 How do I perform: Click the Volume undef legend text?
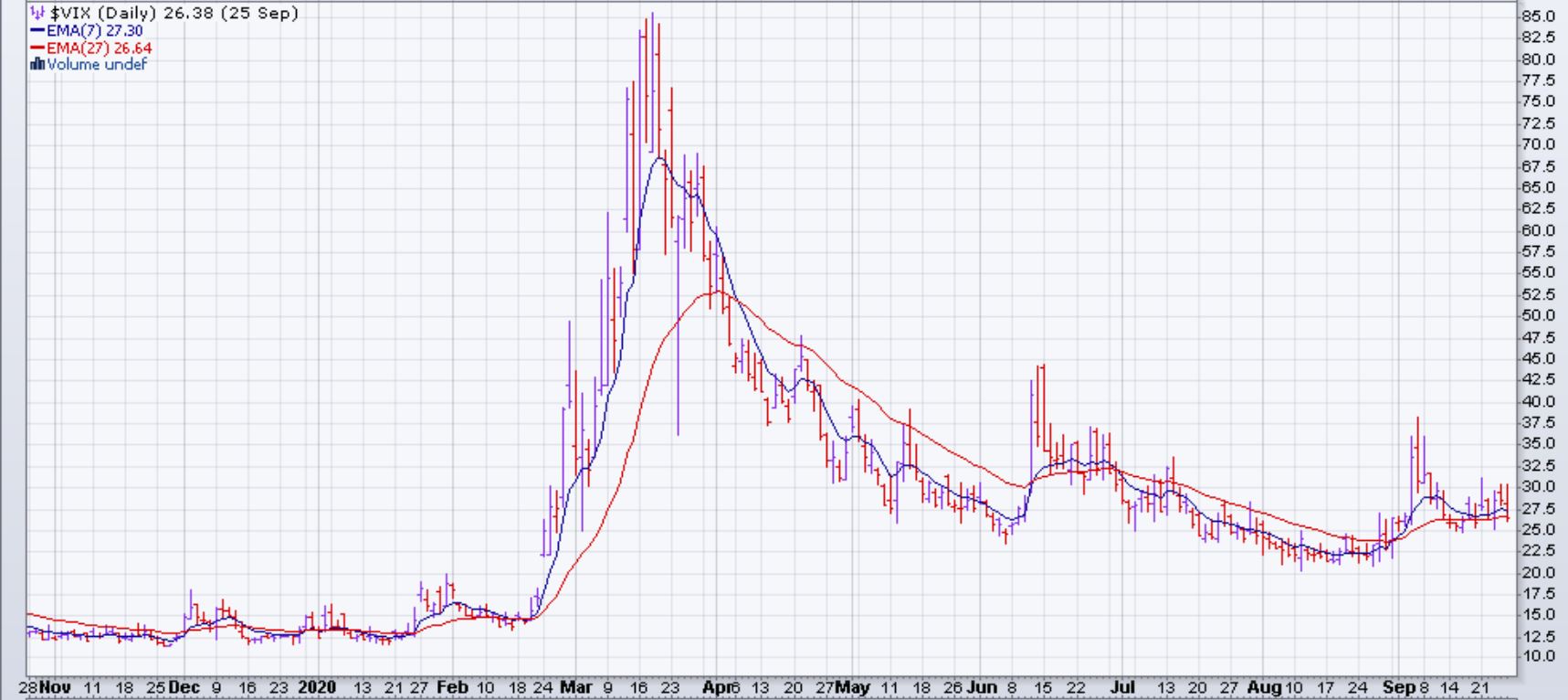[x=96, y=64]
